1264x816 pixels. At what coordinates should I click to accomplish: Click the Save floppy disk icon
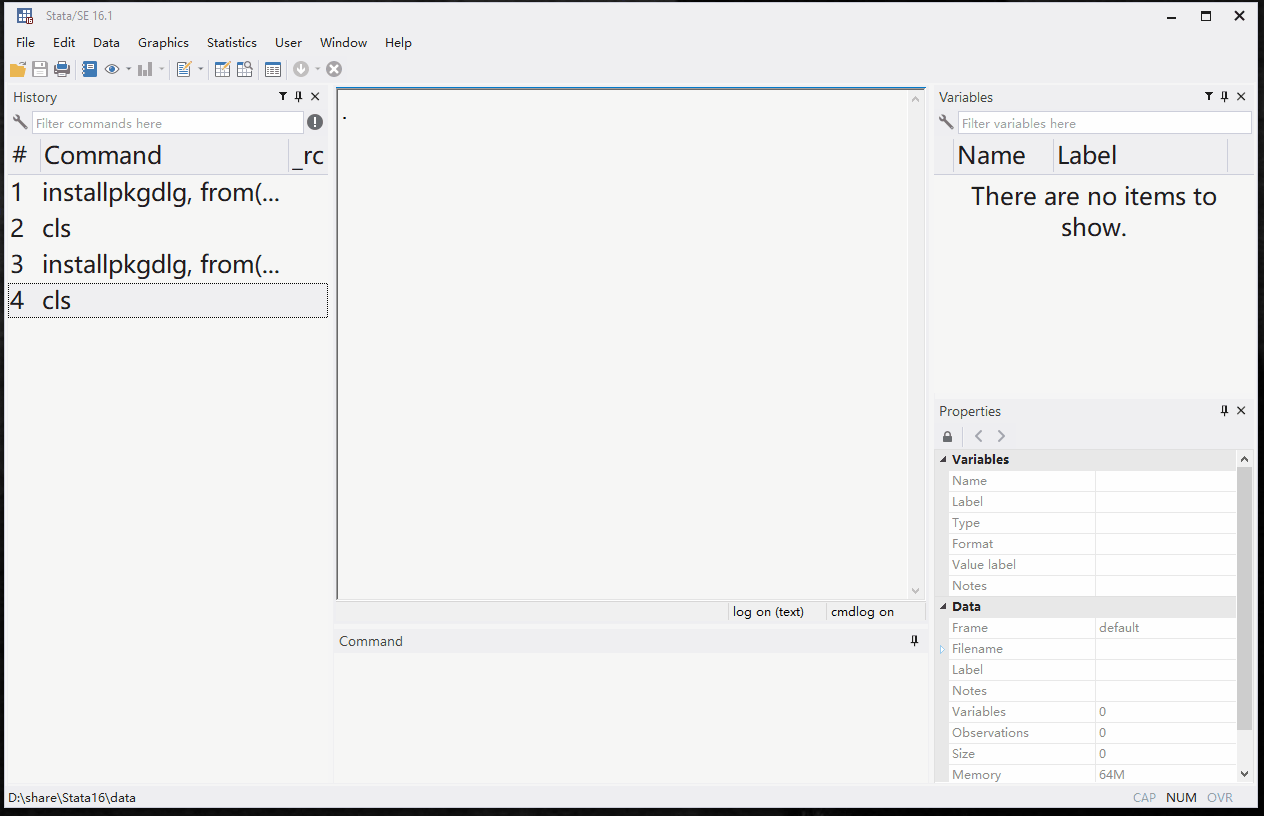40,69
